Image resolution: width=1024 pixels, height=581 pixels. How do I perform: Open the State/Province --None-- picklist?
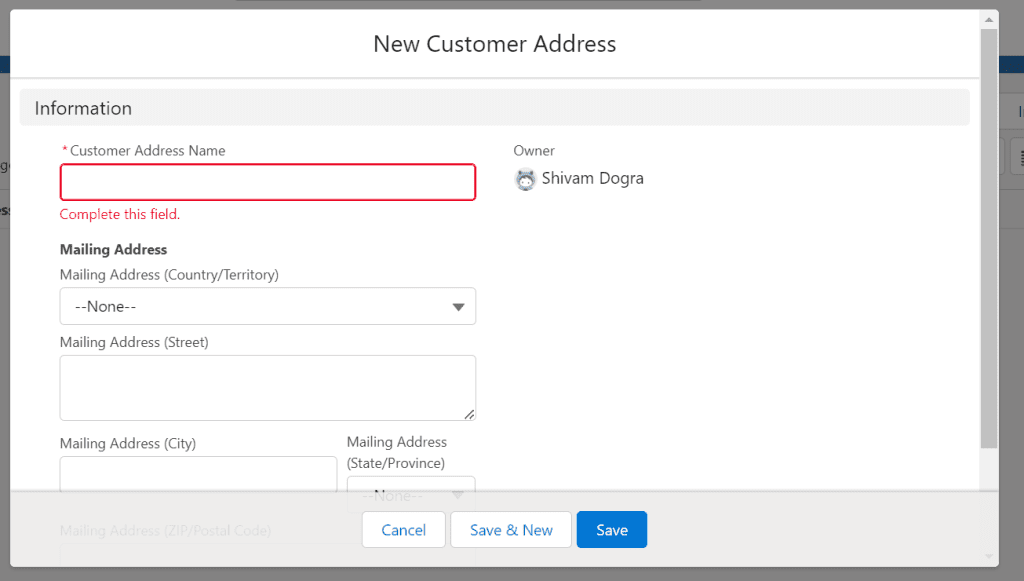(410, 492)
